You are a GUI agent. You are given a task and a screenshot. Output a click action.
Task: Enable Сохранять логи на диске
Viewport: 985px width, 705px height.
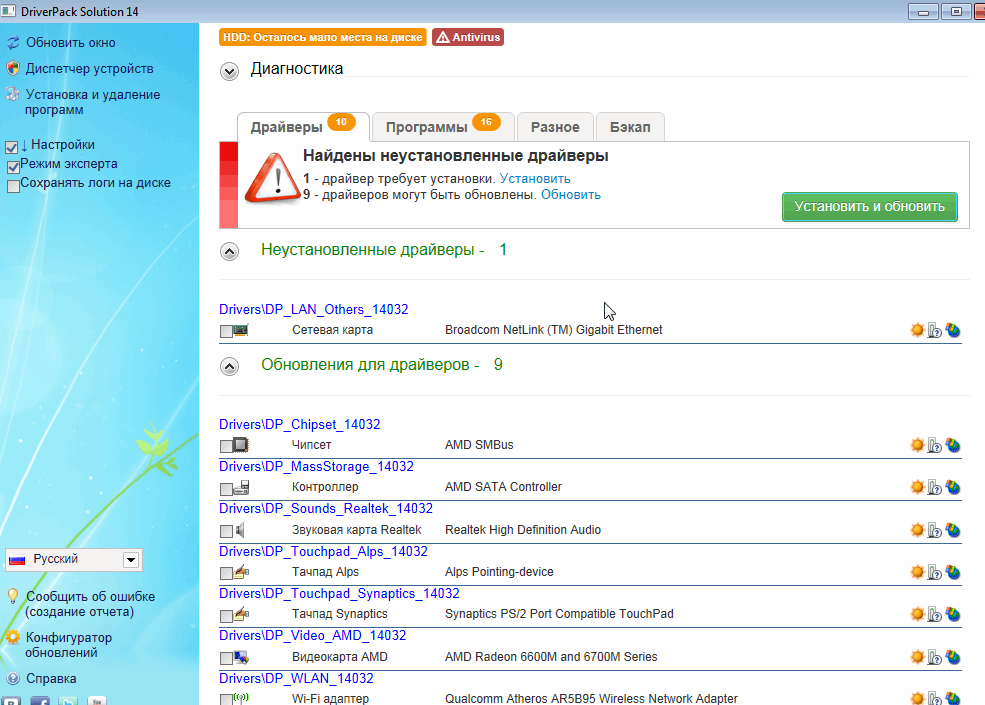13,186
